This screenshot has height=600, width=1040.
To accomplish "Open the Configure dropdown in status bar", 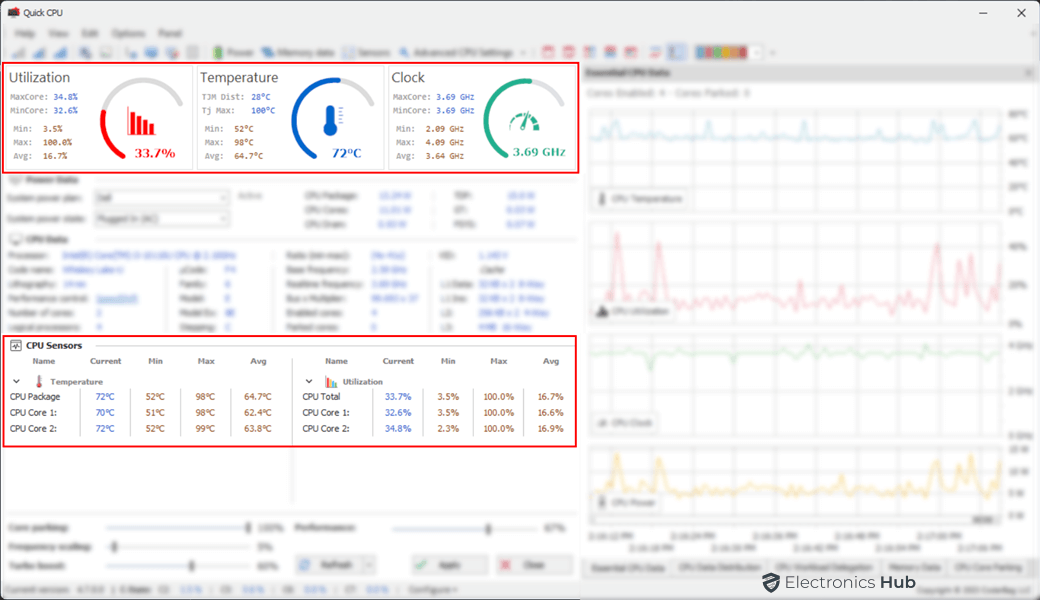I will pos(432,589).
